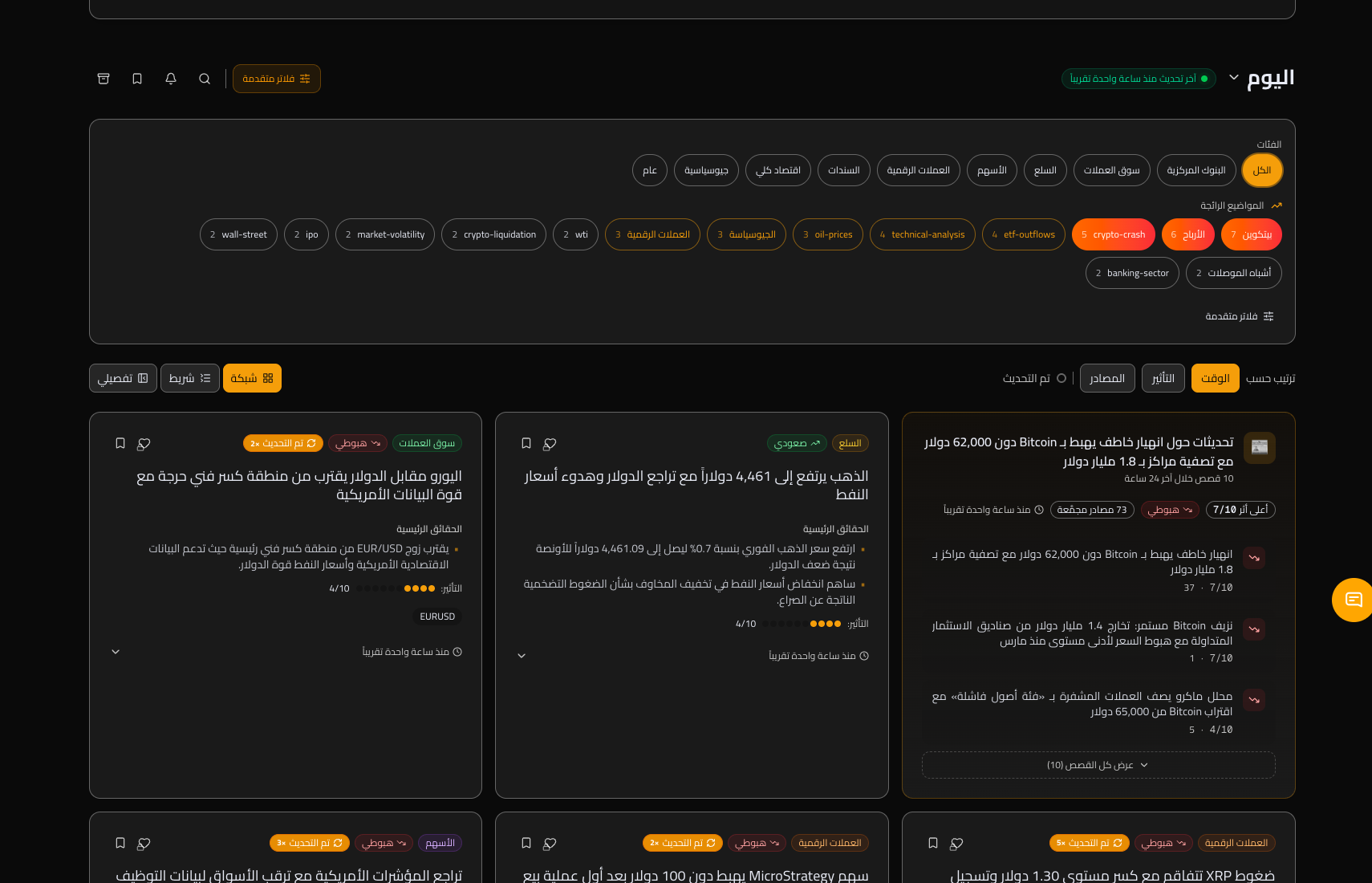This screenshot has width=1372, height=883.
Task: Open notifications bell icon
Action: tap(171, 79)
